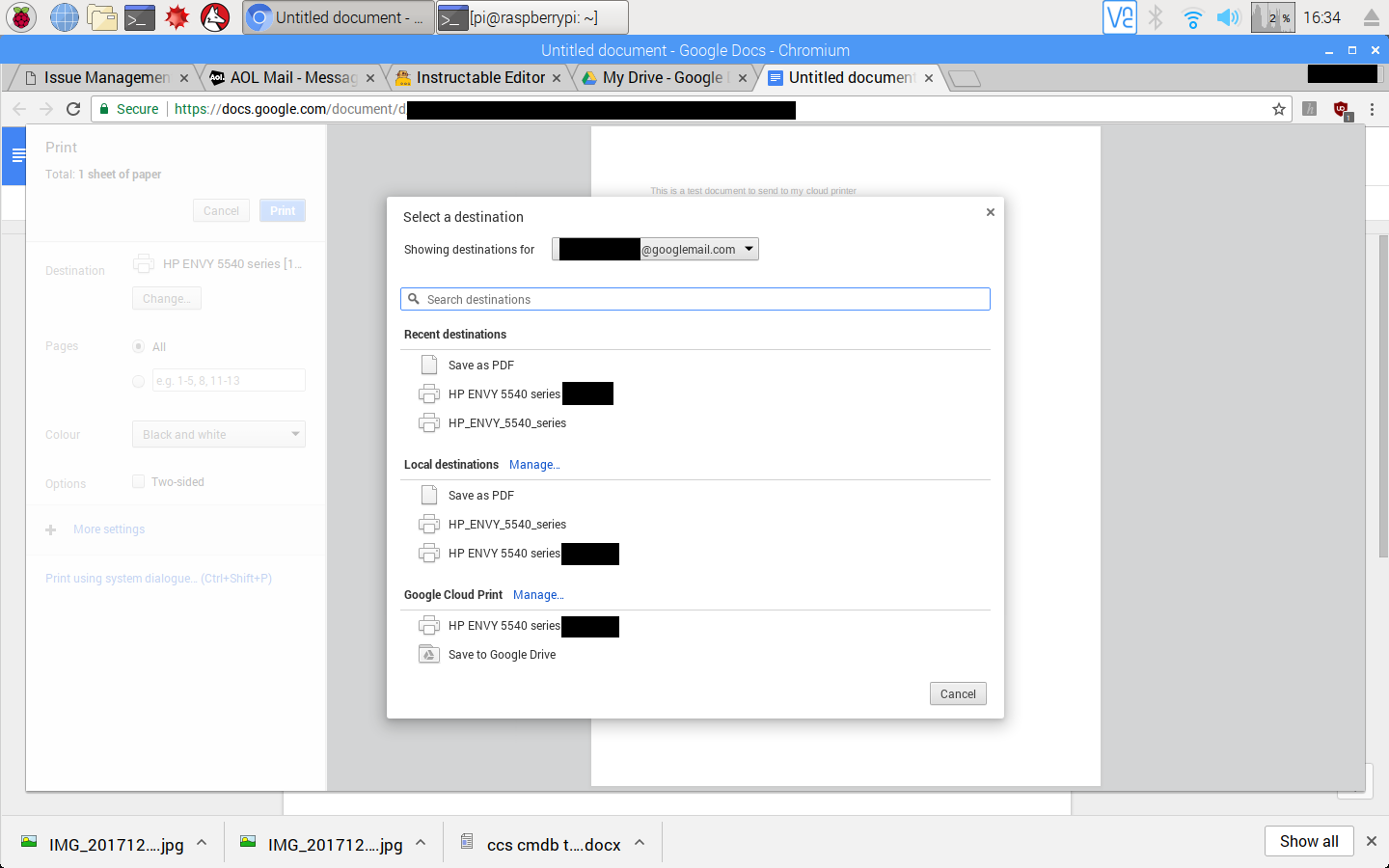Click the blue Print button

pos(283,210)
